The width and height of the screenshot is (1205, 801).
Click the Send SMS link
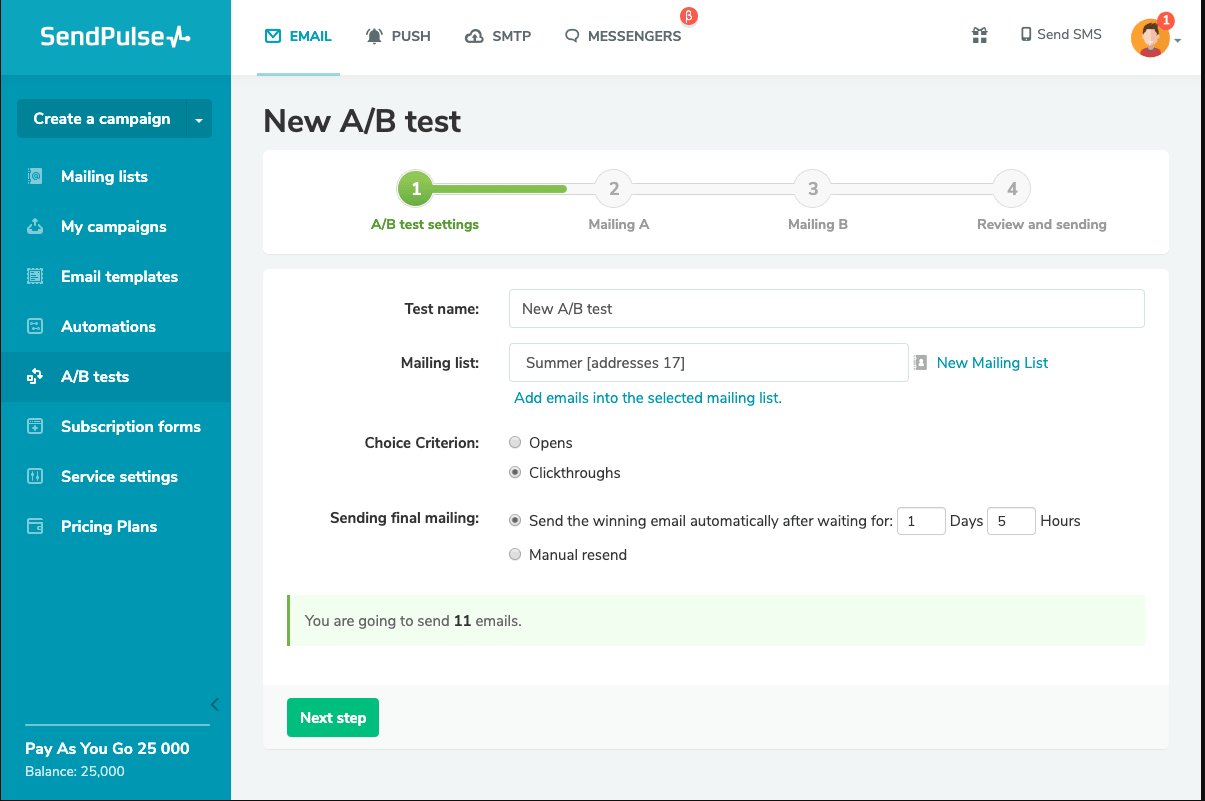tap(1061, 34)
